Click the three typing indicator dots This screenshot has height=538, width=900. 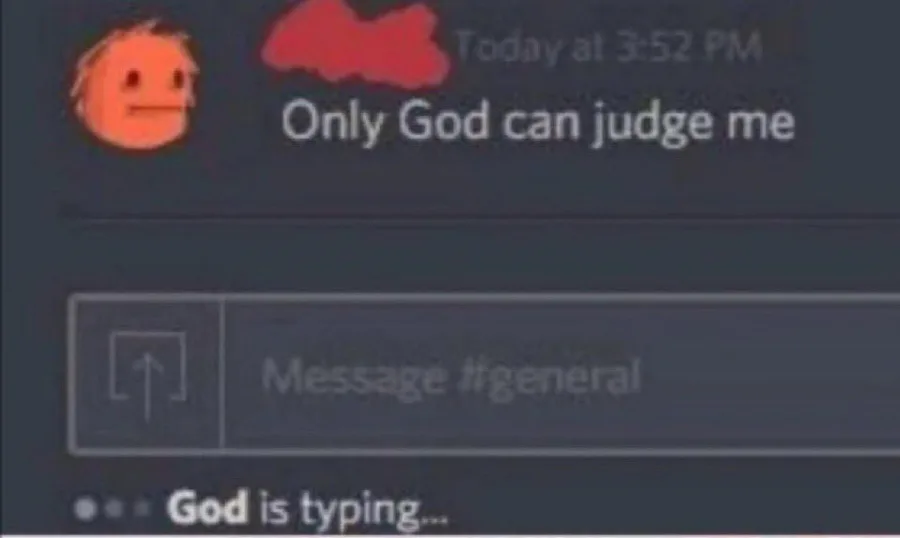112,508
